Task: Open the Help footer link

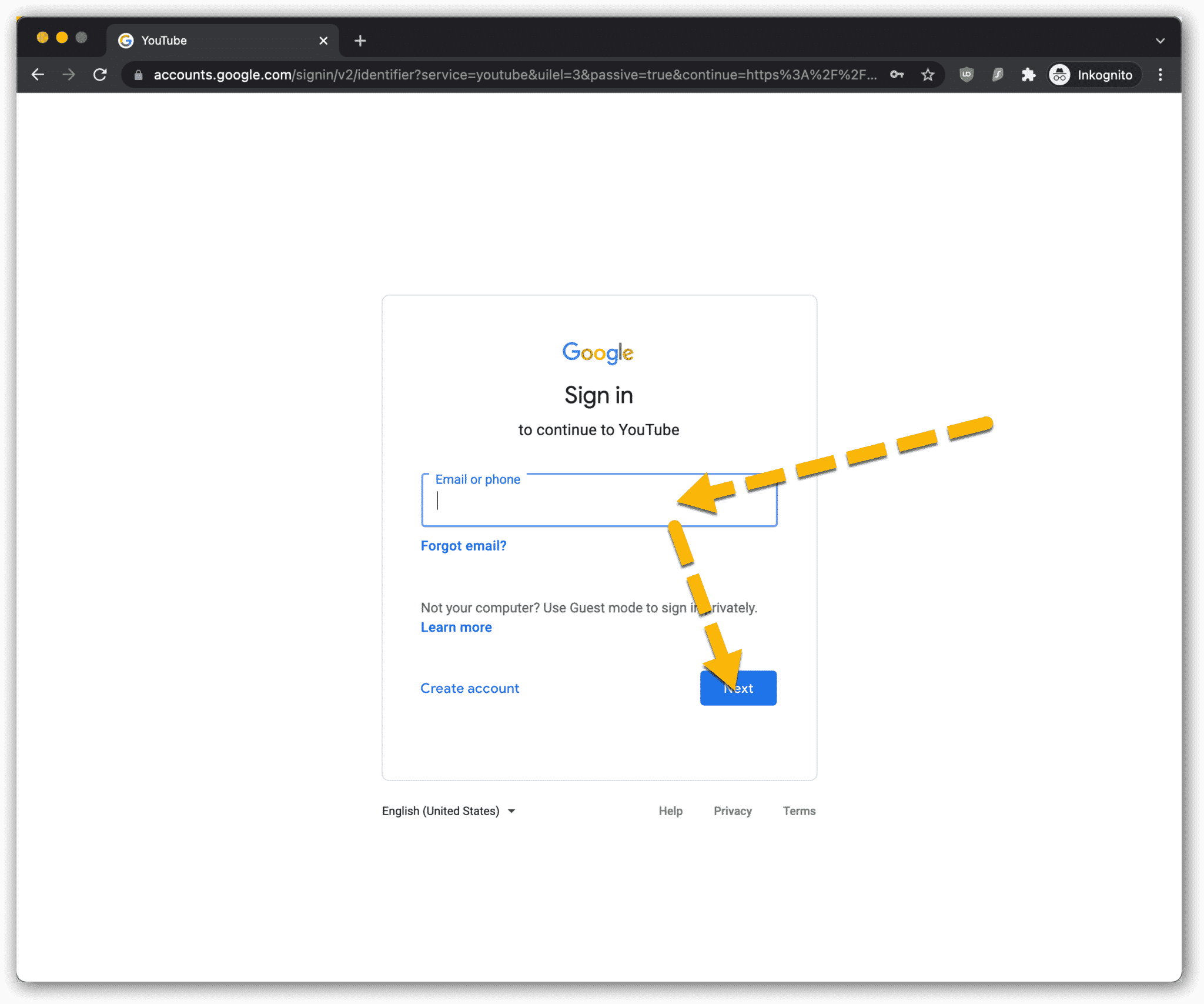Action: pos(670,811)
